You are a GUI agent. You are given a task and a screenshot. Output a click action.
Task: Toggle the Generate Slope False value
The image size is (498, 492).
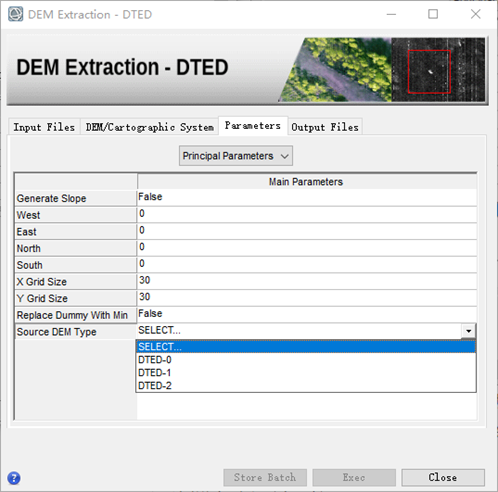(x=307, y=198)
